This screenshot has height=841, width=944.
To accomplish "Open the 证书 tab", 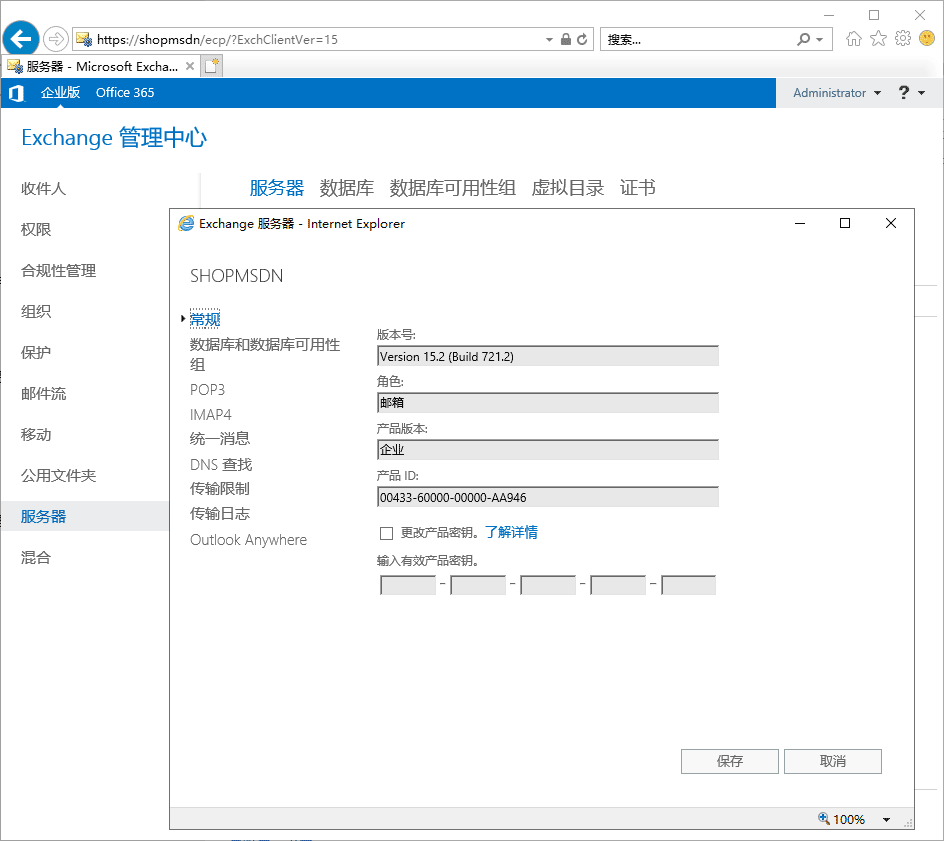I will click(x=637, y=188).
